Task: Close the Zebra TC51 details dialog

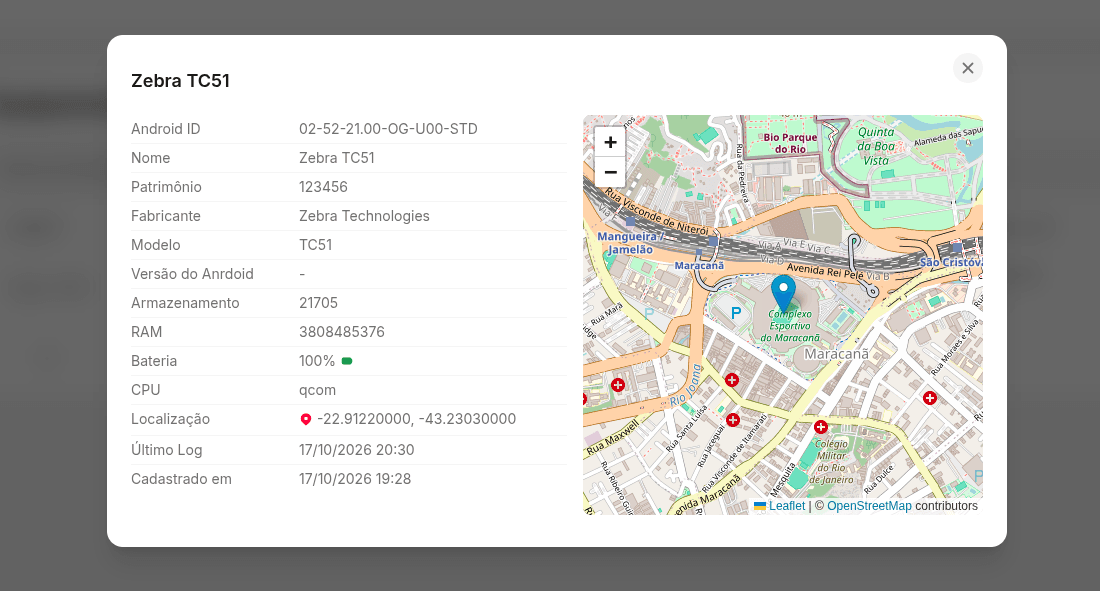Action: 967,68
